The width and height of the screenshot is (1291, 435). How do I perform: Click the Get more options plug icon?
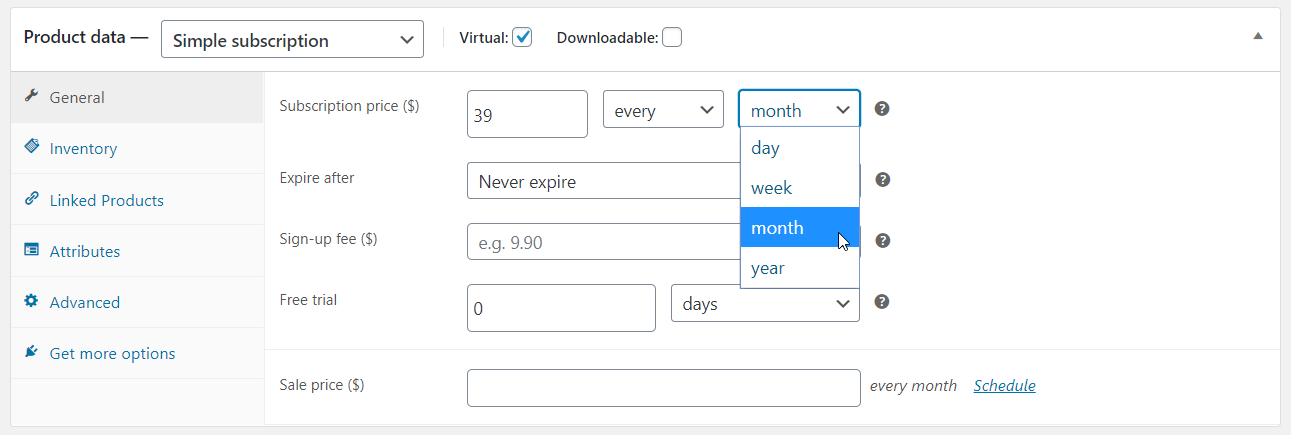(31, 352)
